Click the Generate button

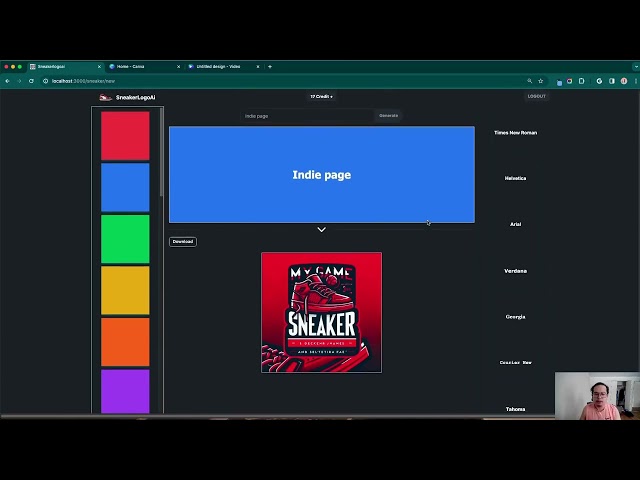click(388, 116)
